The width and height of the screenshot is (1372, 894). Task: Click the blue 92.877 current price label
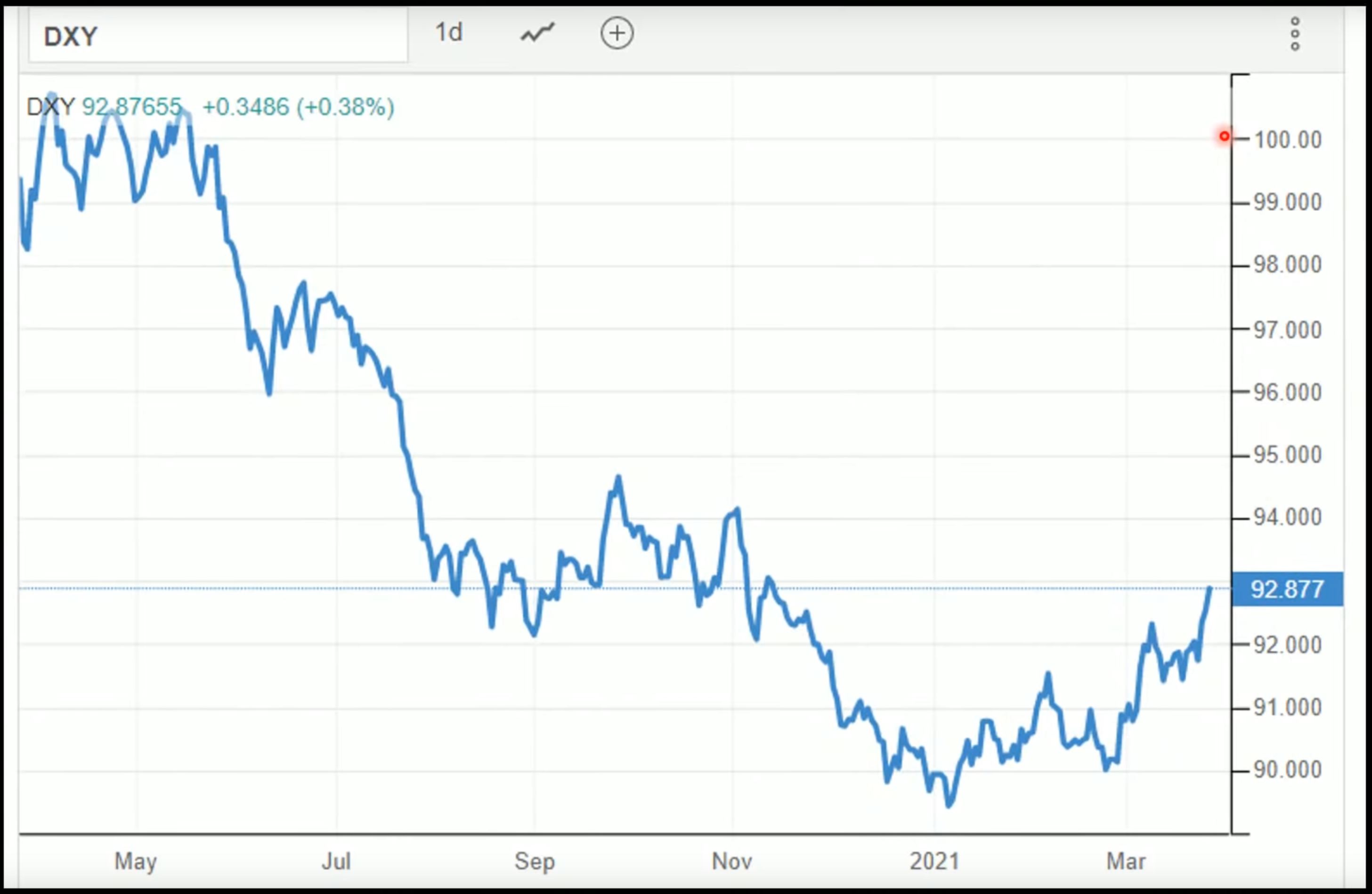[1287, 589]
